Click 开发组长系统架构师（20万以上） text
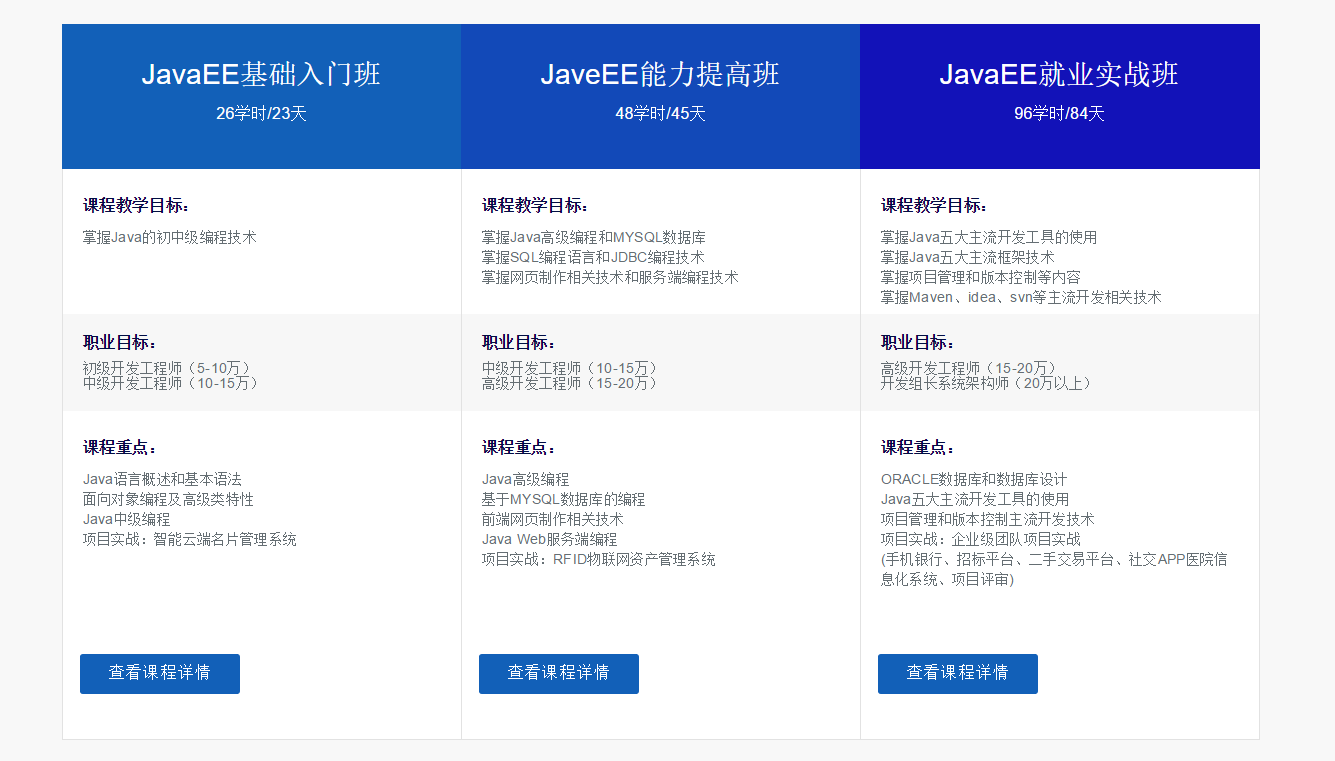Viewport: 1335px width, 761px height. (989, 383)
